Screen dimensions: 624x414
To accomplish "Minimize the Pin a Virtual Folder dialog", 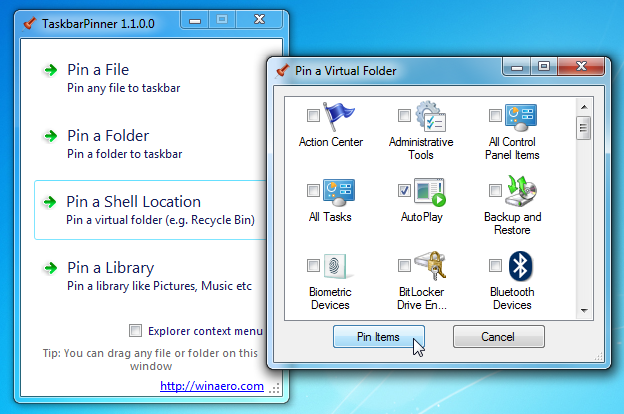I will point(517,66).
